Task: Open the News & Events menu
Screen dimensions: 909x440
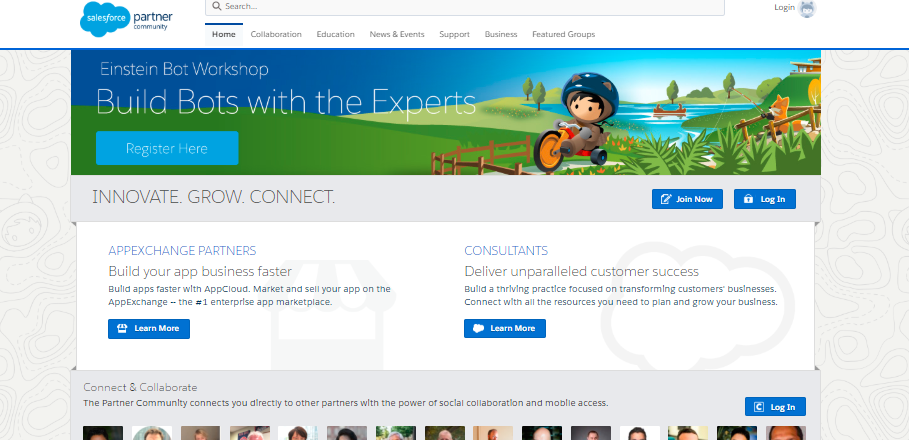Action: tap(397, 34)
